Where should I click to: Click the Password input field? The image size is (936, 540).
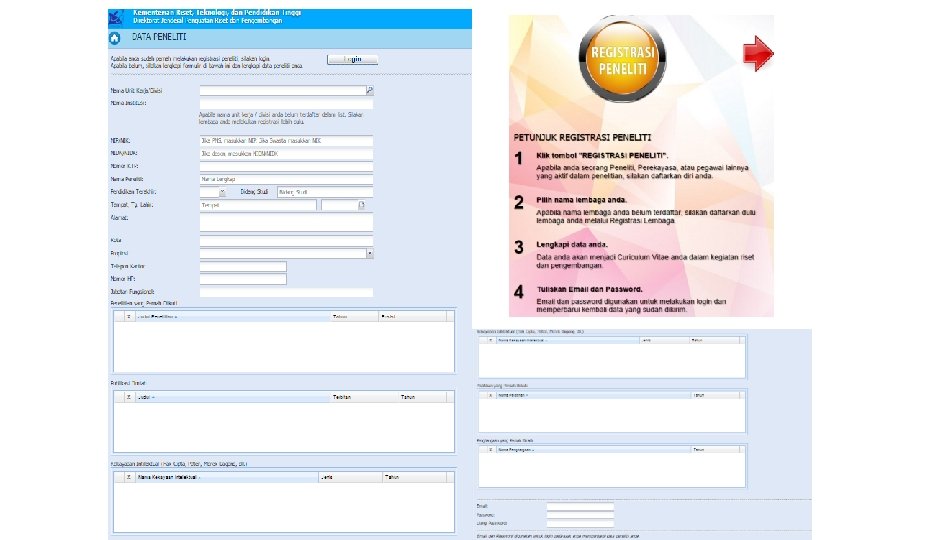580,514
